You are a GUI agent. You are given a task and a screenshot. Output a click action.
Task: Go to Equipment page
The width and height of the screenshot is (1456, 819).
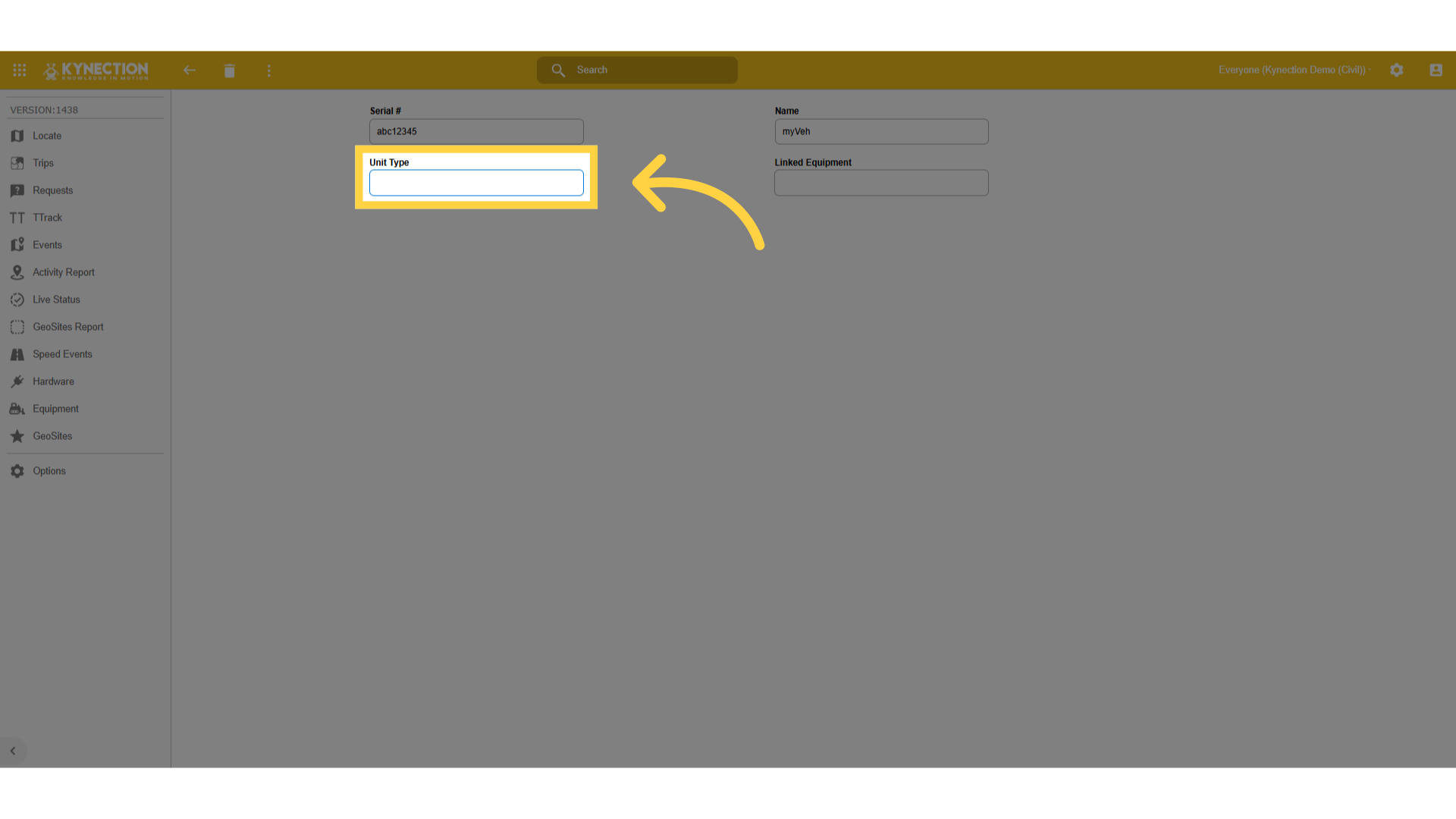click(55, 409)
